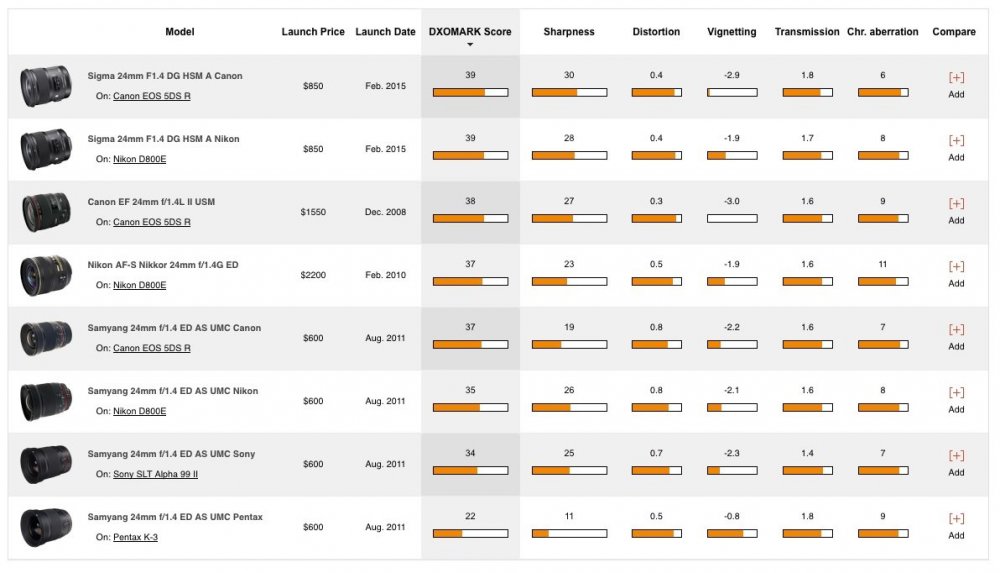The image size is (1000, 573).
Task: Open the Canon EOS 5DS R link in first row
Action: (151, 96)
